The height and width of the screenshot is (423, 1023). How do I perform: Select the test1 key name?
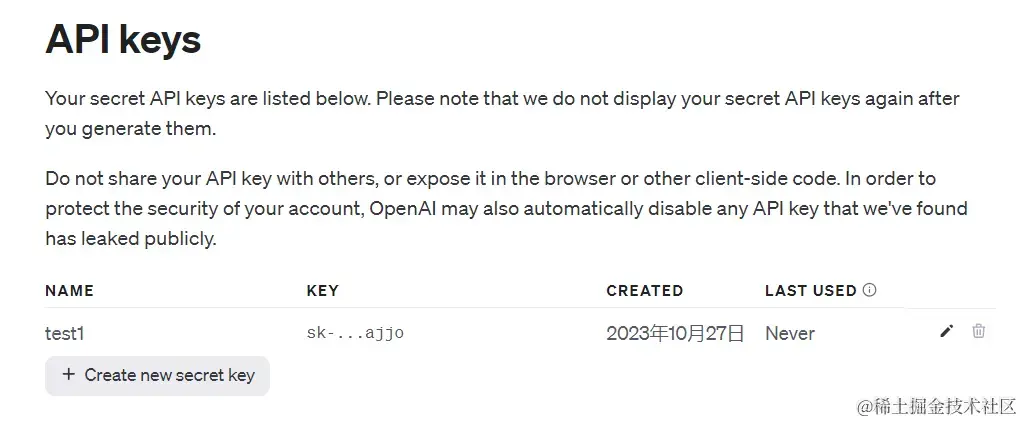point(65,333)
